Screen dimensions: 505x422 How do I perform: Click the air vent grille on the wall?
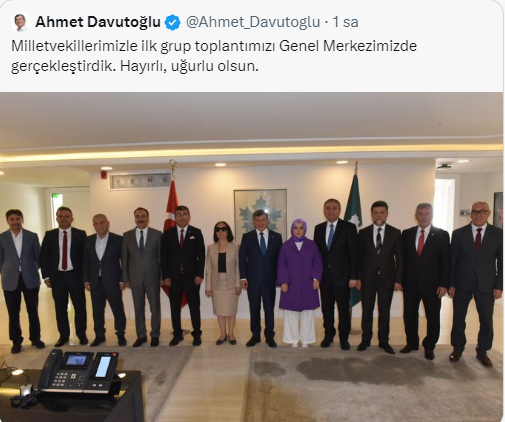coord(140,181)
